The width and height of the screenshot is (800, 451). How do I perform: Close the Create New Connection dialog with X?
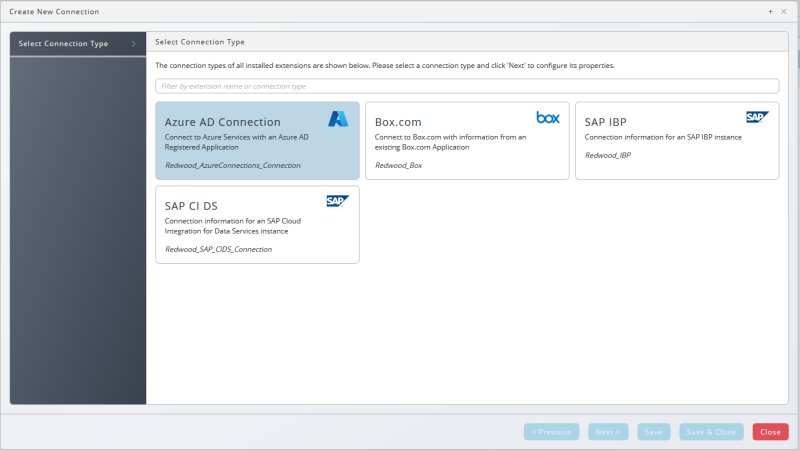point(784,11)
